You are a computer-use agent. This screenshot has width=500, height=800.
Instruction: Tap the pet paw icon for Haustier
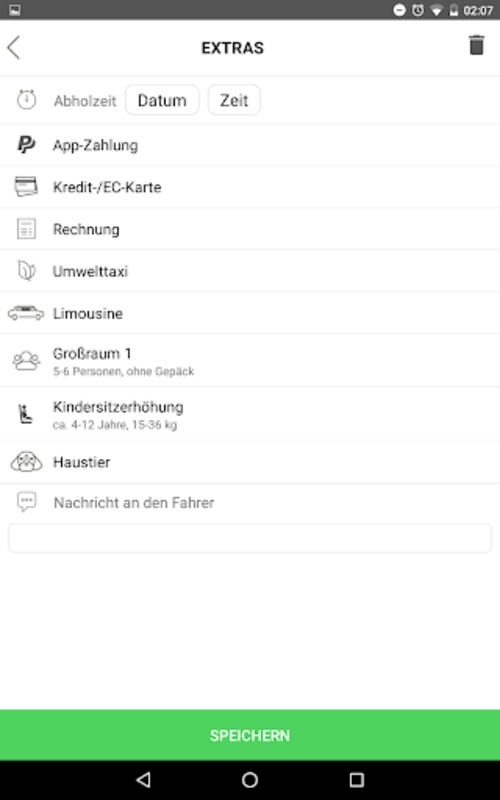(x=26, y=462)
